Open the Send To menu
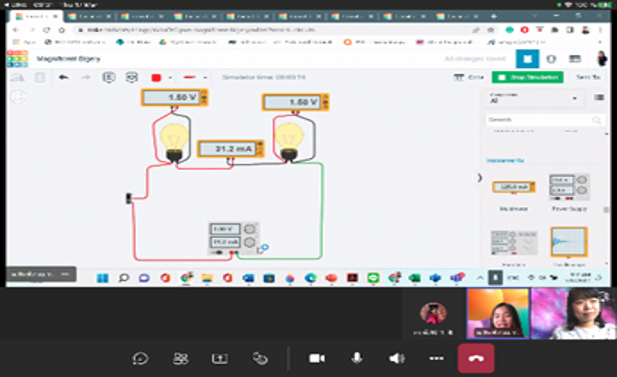The image size is (617, 377). [588, 77]
